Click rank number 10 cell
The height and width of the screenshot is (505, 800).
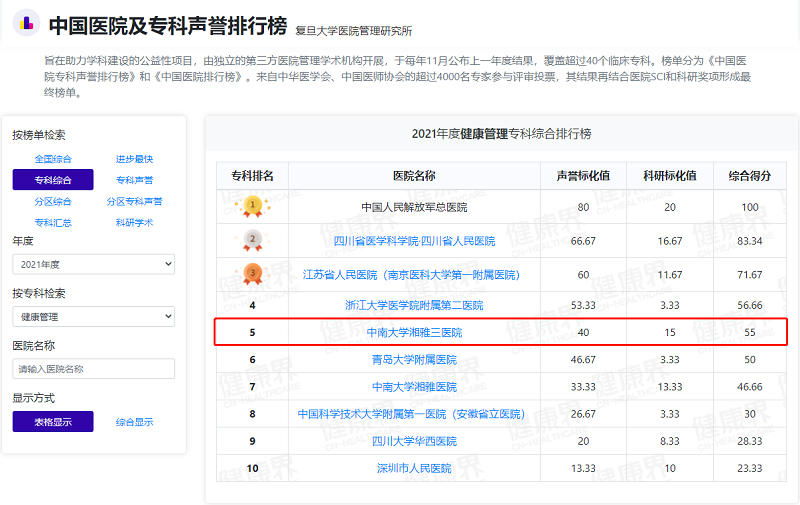point(252,468)
